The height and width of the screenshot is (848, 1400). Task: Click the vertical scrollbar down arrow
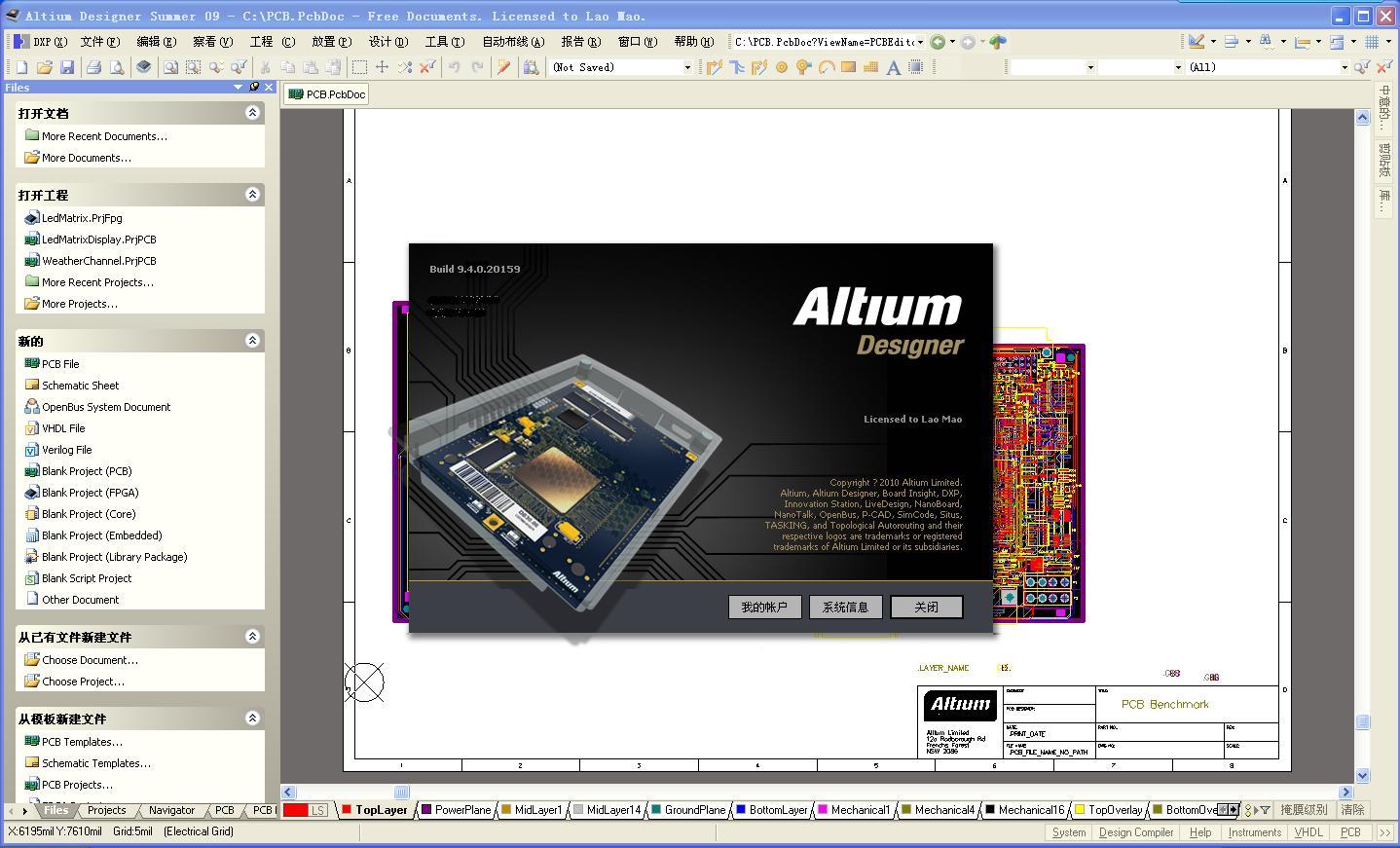click(x=1362, y=776)
